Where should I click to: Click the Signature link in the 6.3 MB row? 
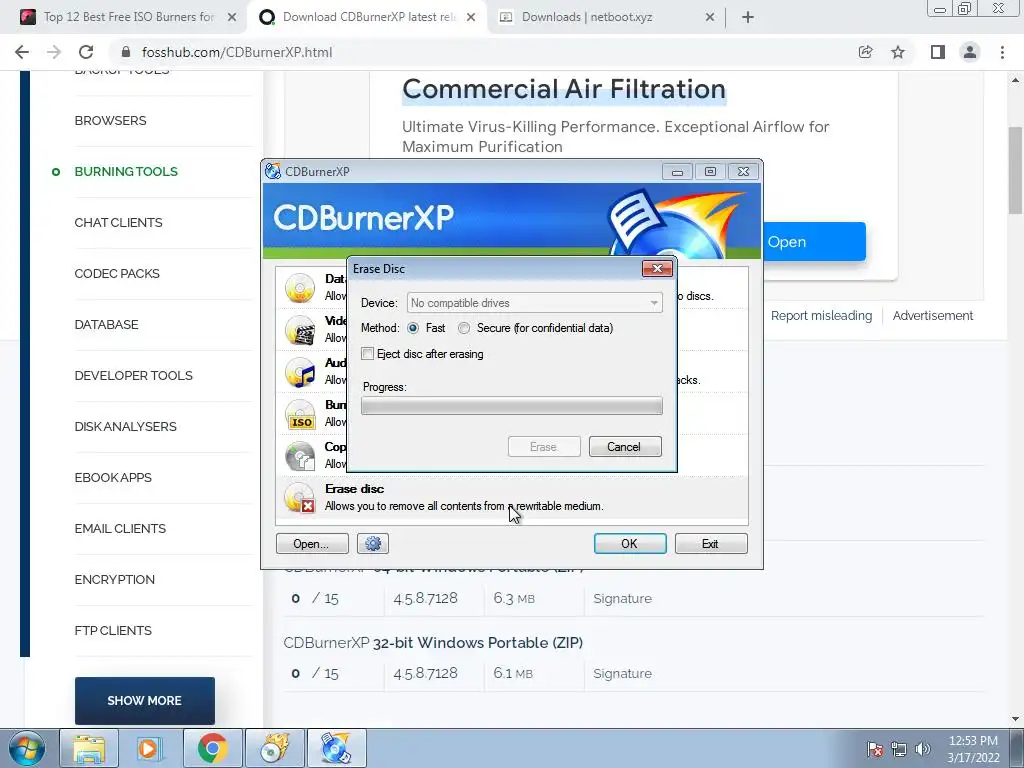622,598
